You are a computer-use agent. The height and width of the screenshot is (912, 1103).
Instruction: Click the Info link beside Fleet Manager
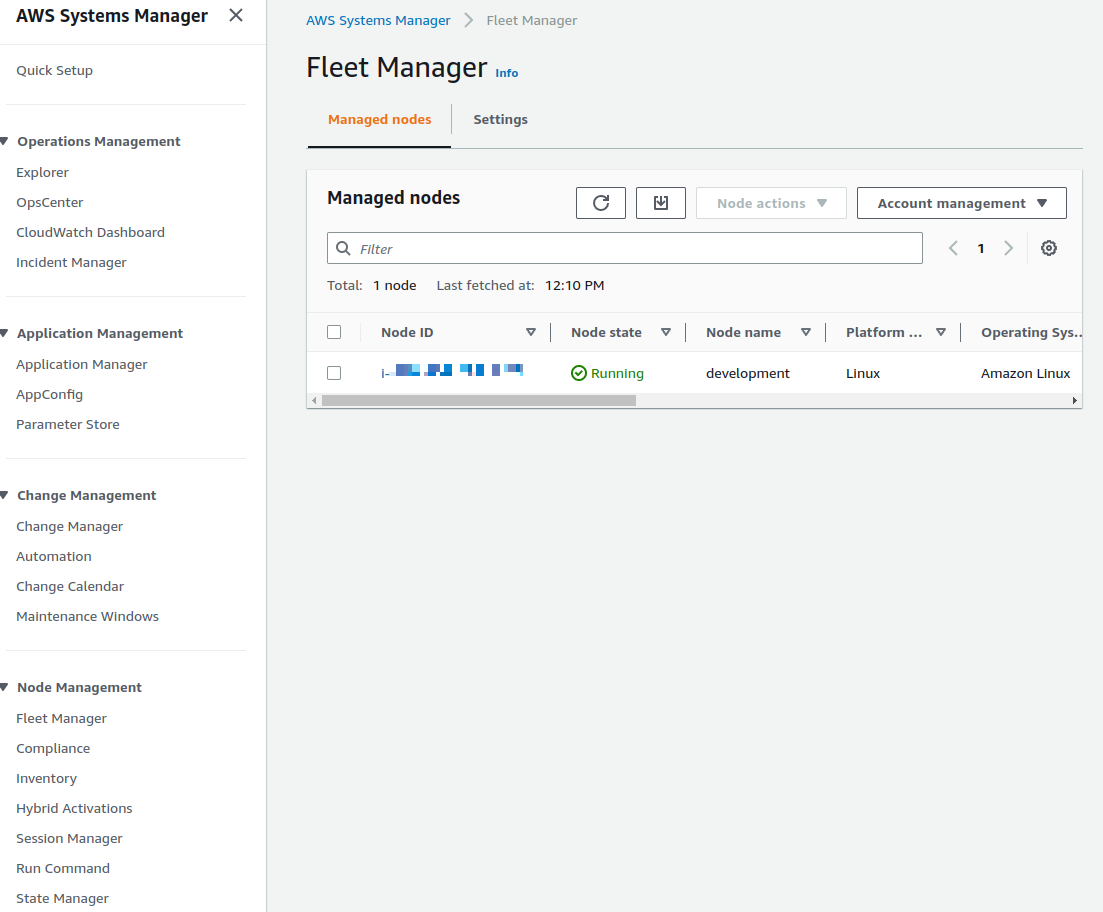[506, 73]
